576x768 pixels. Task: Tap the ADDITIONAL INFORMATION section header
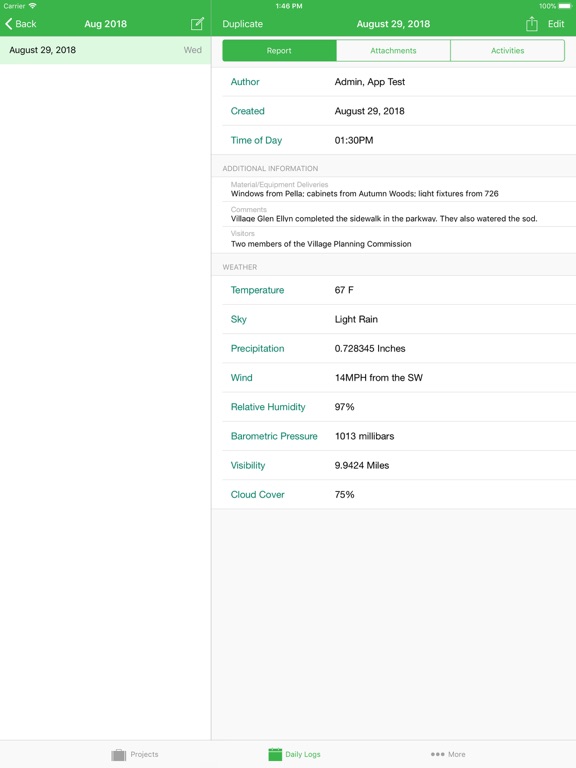click(270, 168)
